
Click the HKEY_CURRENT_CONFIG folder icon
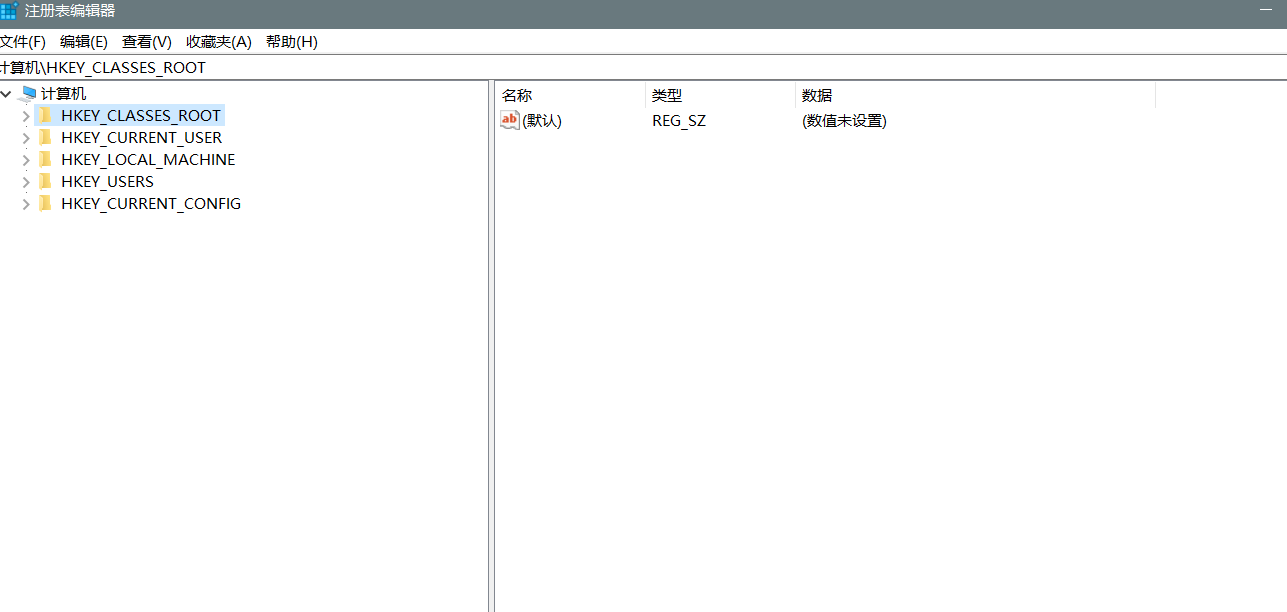tap(45, 203)
